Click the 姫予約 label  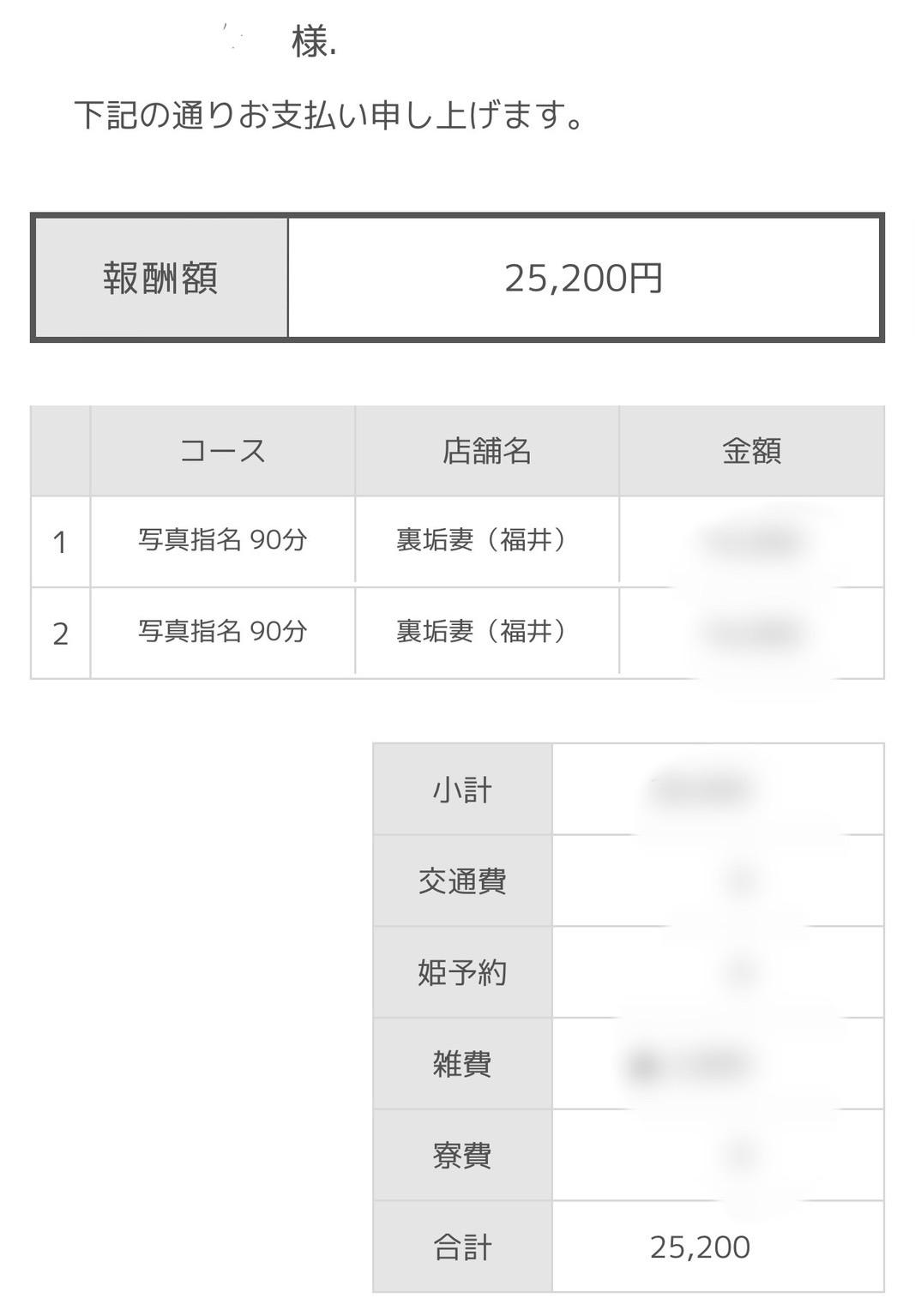462,973
